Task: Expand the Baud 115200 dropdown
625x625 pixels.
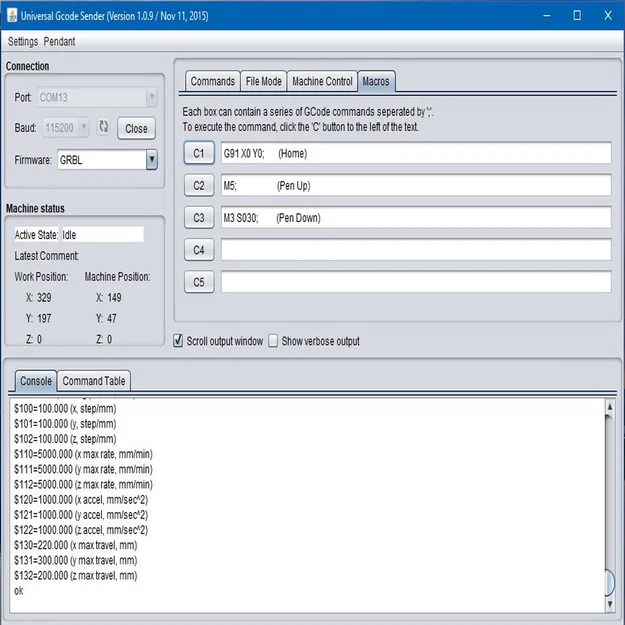Action: coord(84,127)
